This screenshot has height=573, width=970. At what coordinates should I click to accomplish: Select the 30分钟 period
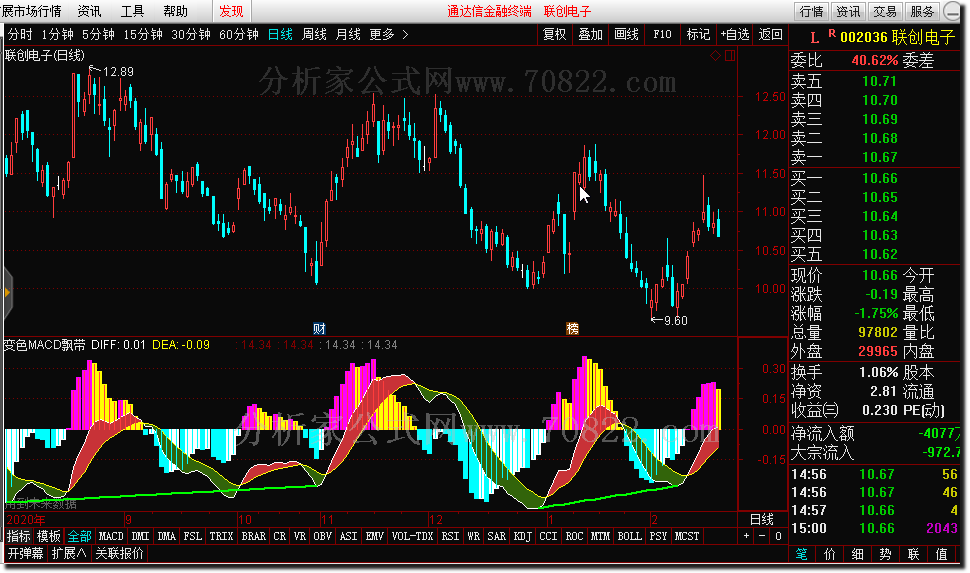click(191, 35)
